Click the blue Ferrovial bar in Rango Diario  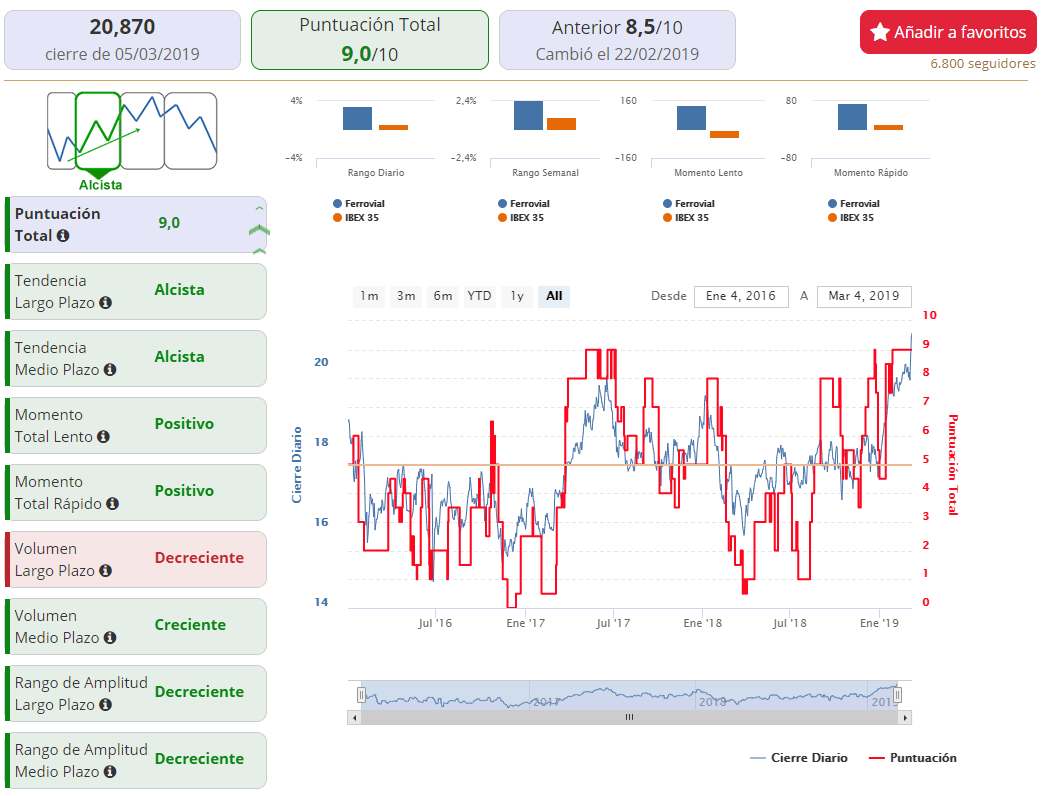tap(357, 118)
